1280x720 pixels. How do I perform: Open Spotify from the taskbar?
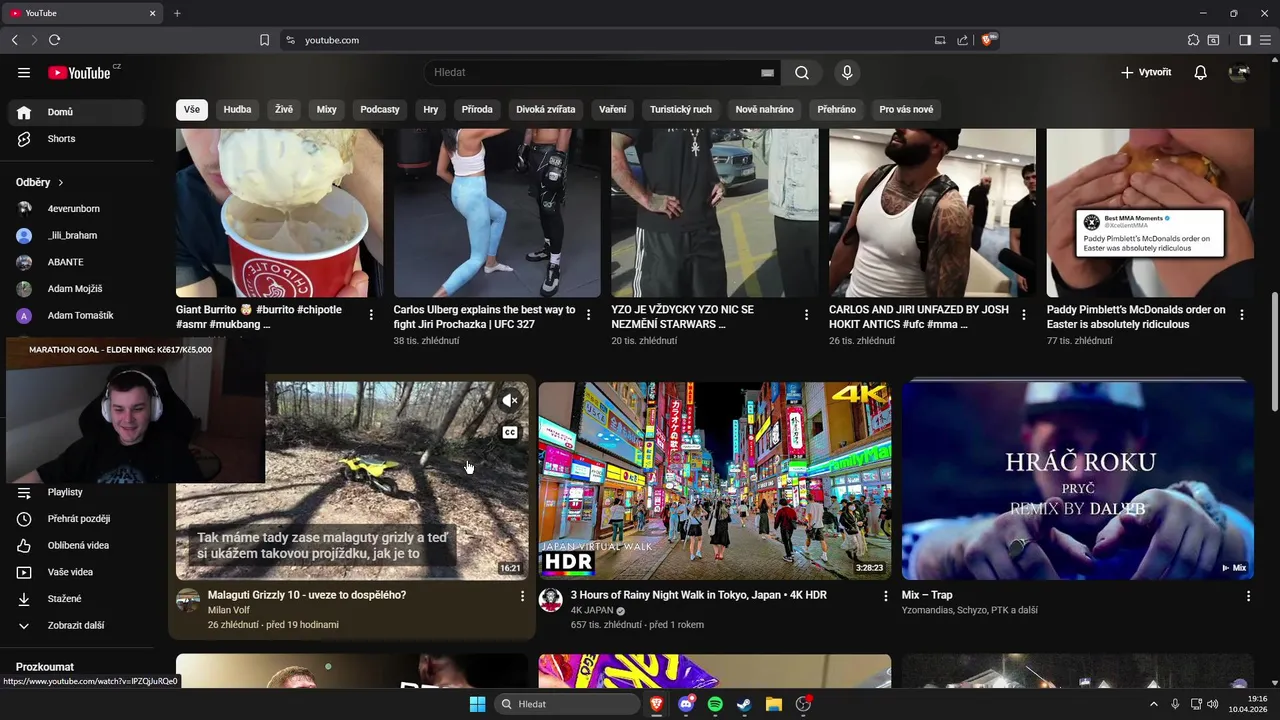(715, 704)
